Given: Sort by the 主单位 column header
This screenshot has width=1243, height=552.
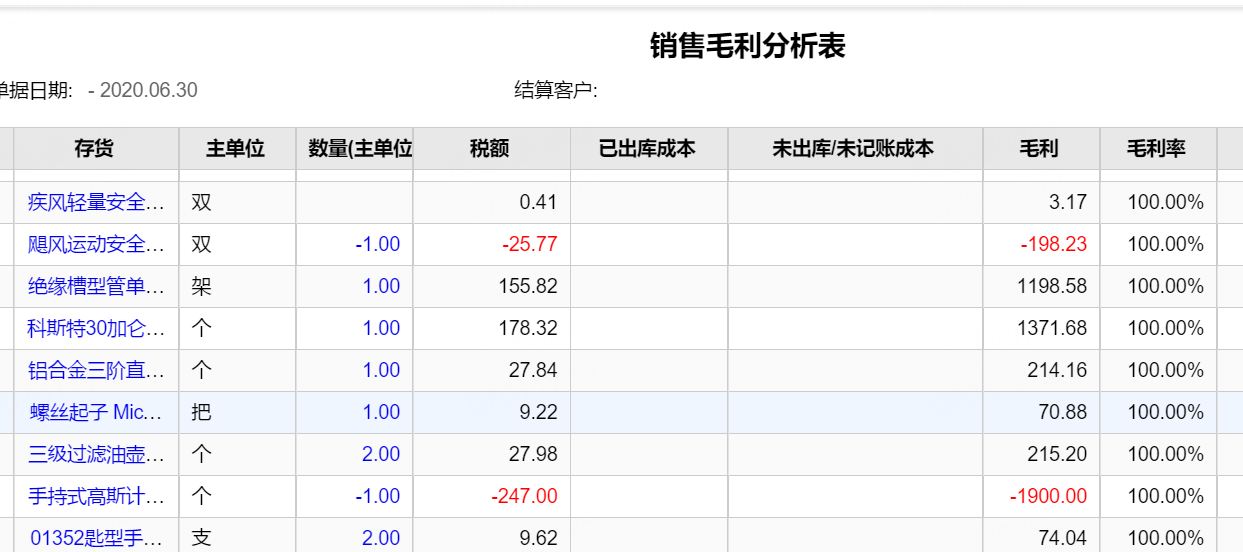Looking at the screenshot, I should click(236, 149).
